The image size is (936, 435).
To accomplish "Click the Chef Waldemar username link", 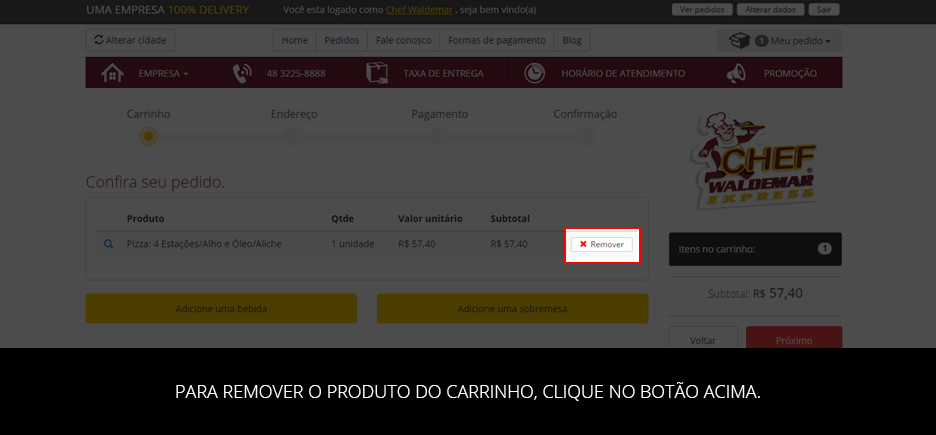I will [x=419, y=10].
